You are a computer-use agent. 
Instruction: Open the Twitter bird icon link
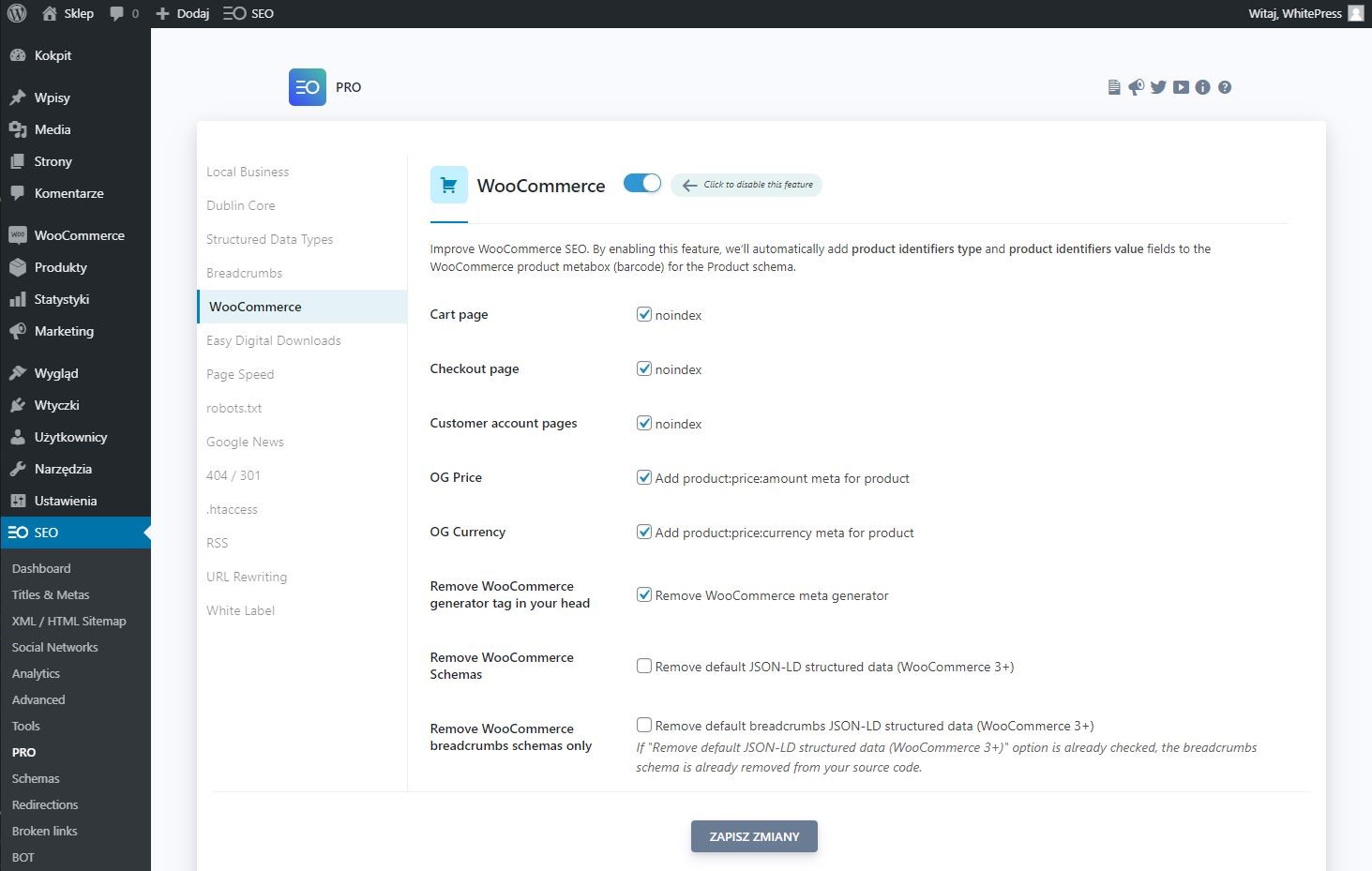point(1158,87)
